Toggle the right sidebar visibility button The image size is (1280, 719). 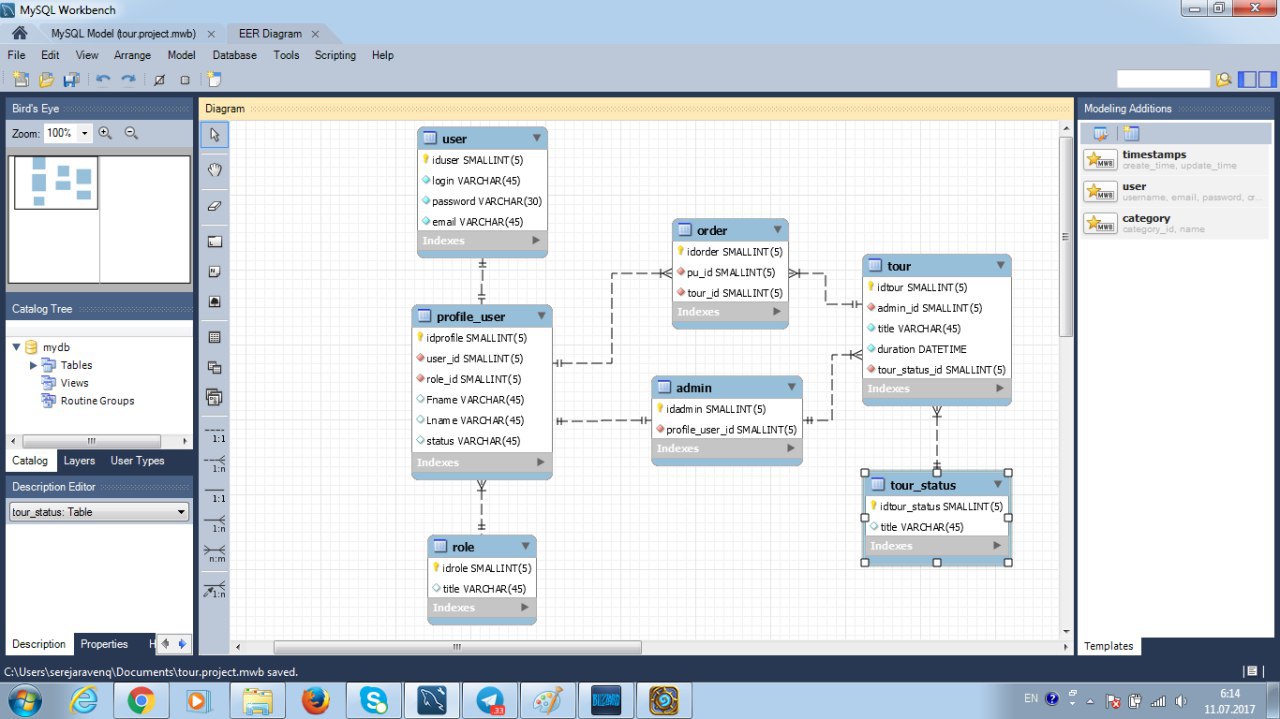click(x=1266, y=80)
